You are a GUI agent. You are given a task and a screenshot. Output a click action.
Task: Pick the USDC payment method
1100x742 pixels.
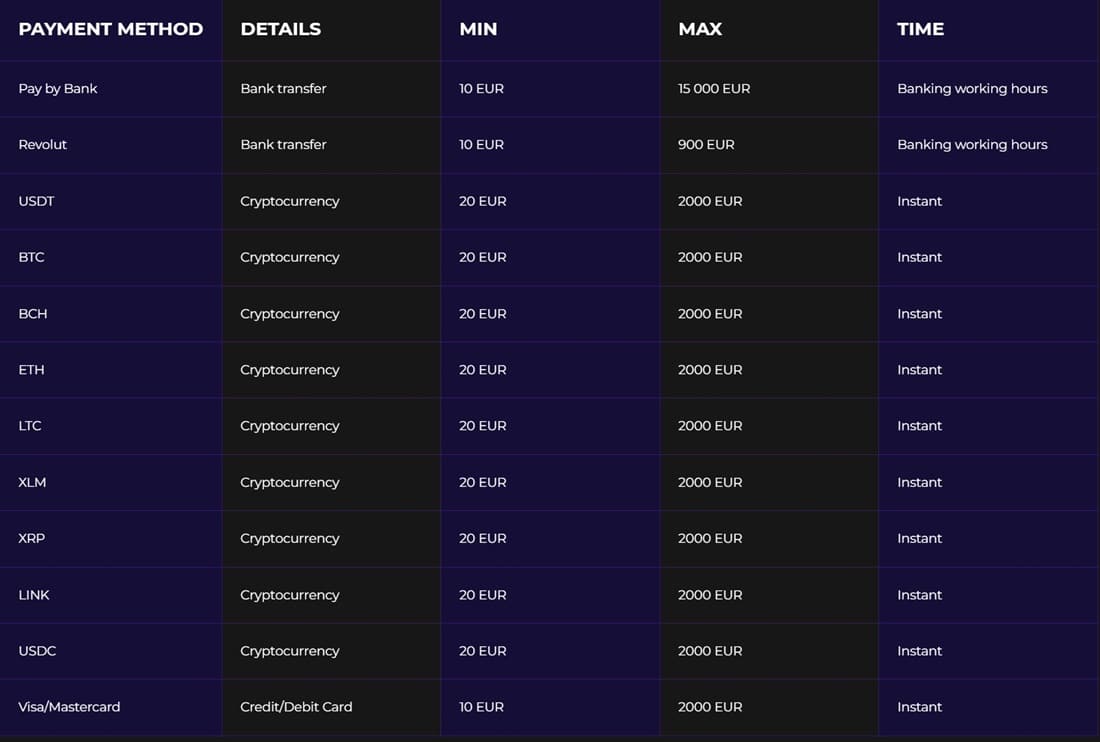(x=37, y=651)
